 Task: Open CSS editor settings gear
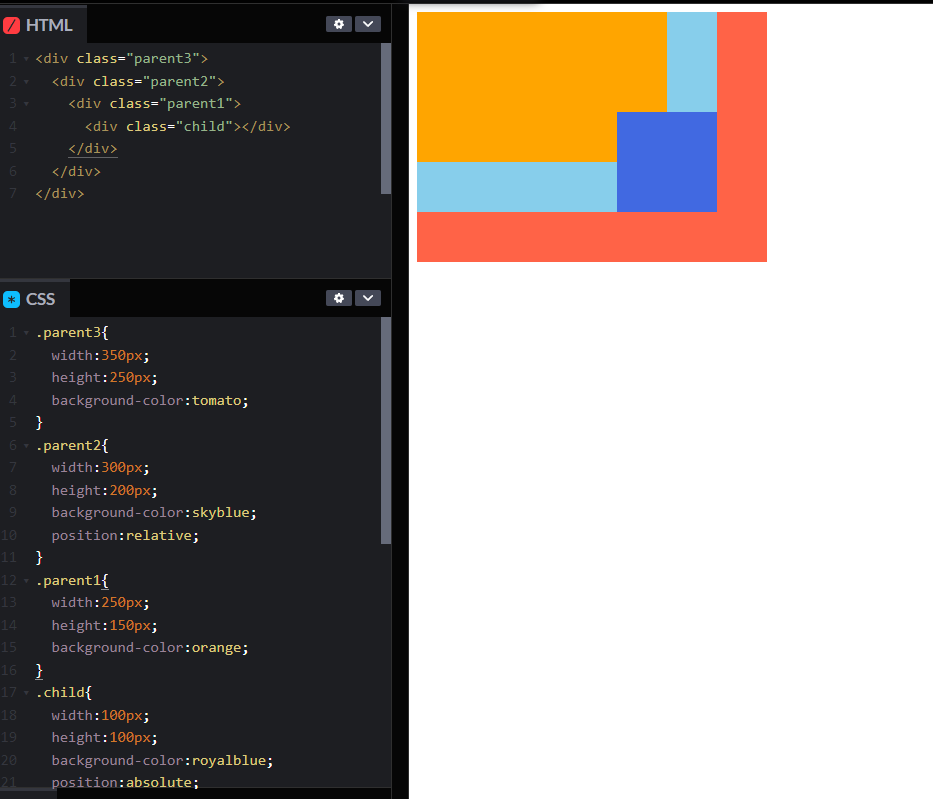[x=339, y=298]
